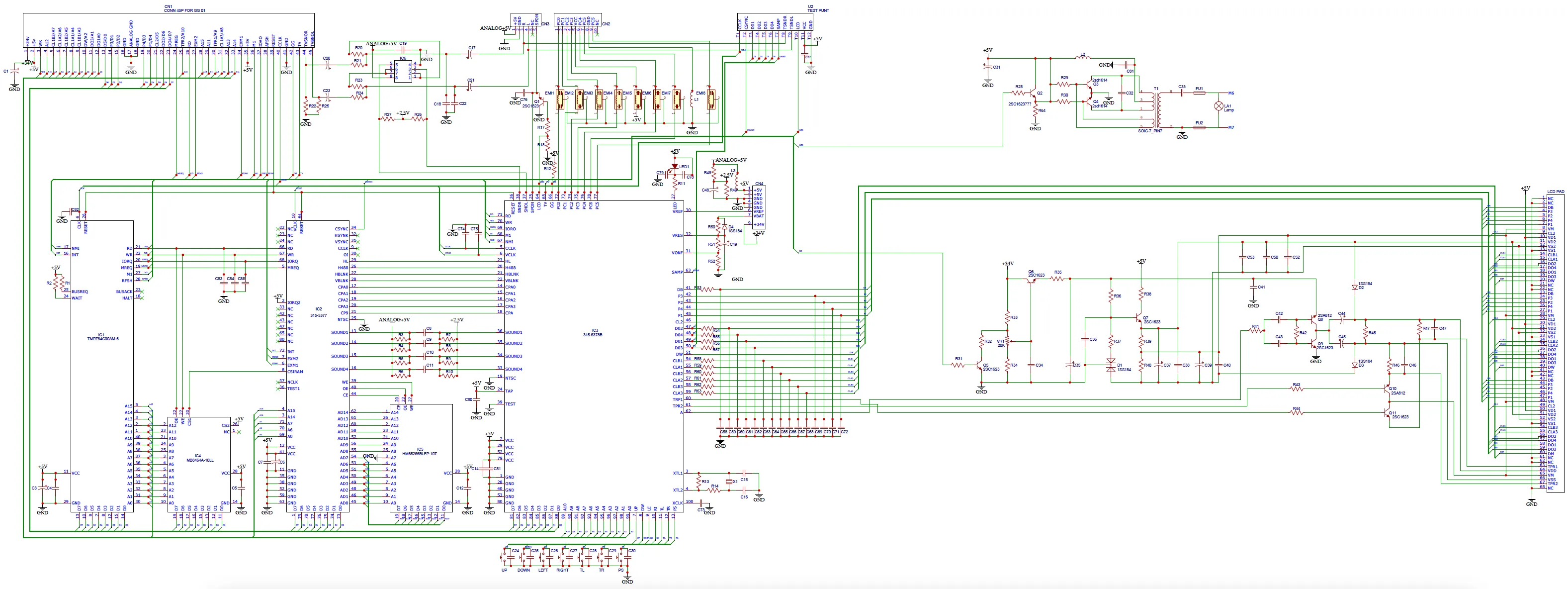Click the CN1 45-pin connector block
Image resolution: width=1568 pixels, height=589 pixels.
[x=169, y=24]
